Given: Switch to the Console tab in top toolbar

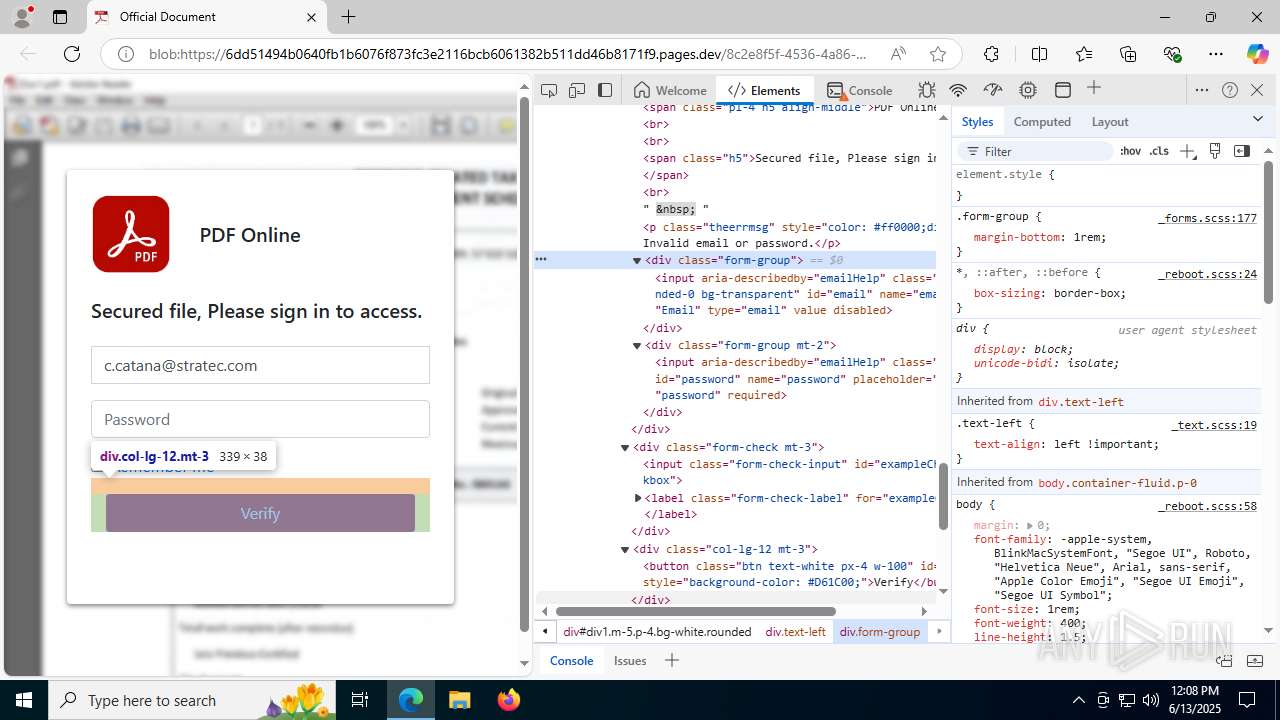Looking at the screenshot, I should (860, 90).
